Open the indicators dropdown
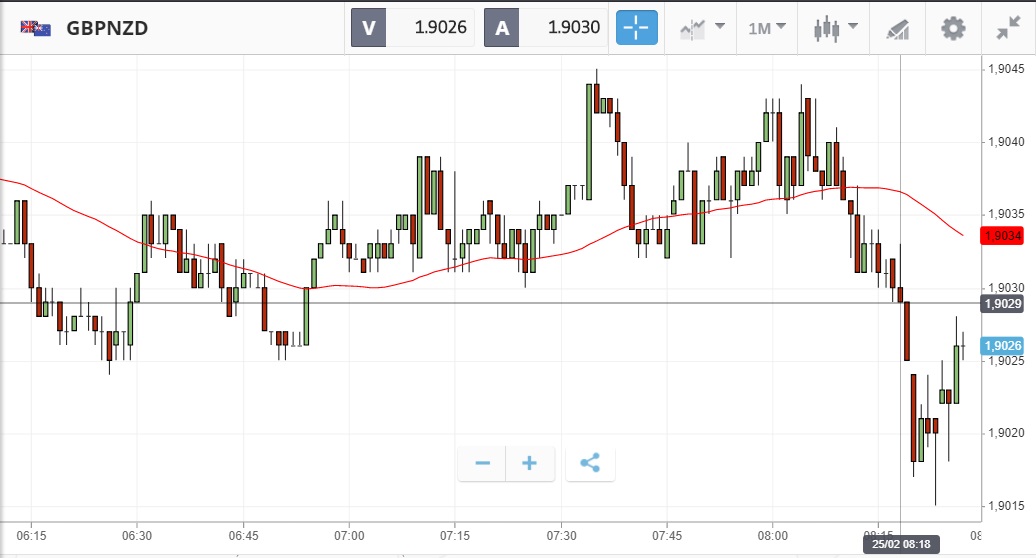1036x558 pixels. 704,28
